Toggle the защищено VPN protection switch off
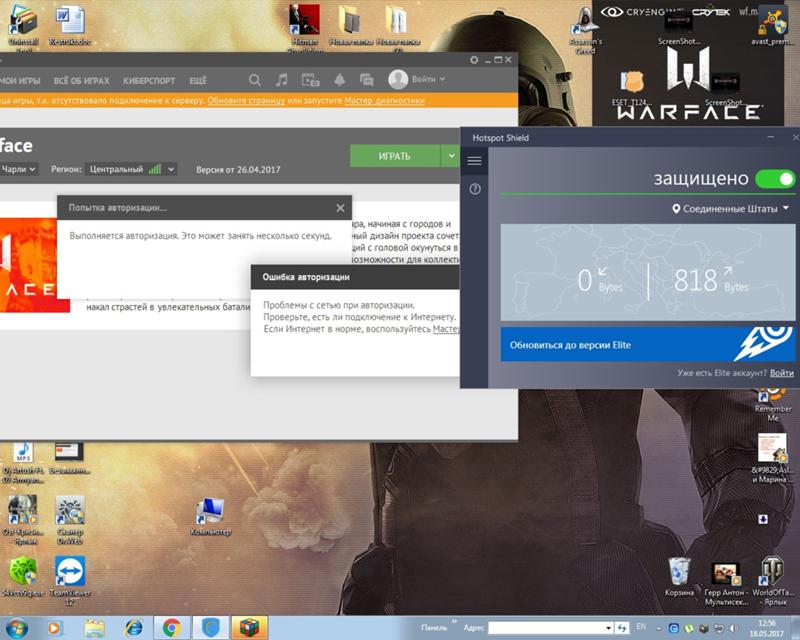800x640 pixels. [775, 179]
